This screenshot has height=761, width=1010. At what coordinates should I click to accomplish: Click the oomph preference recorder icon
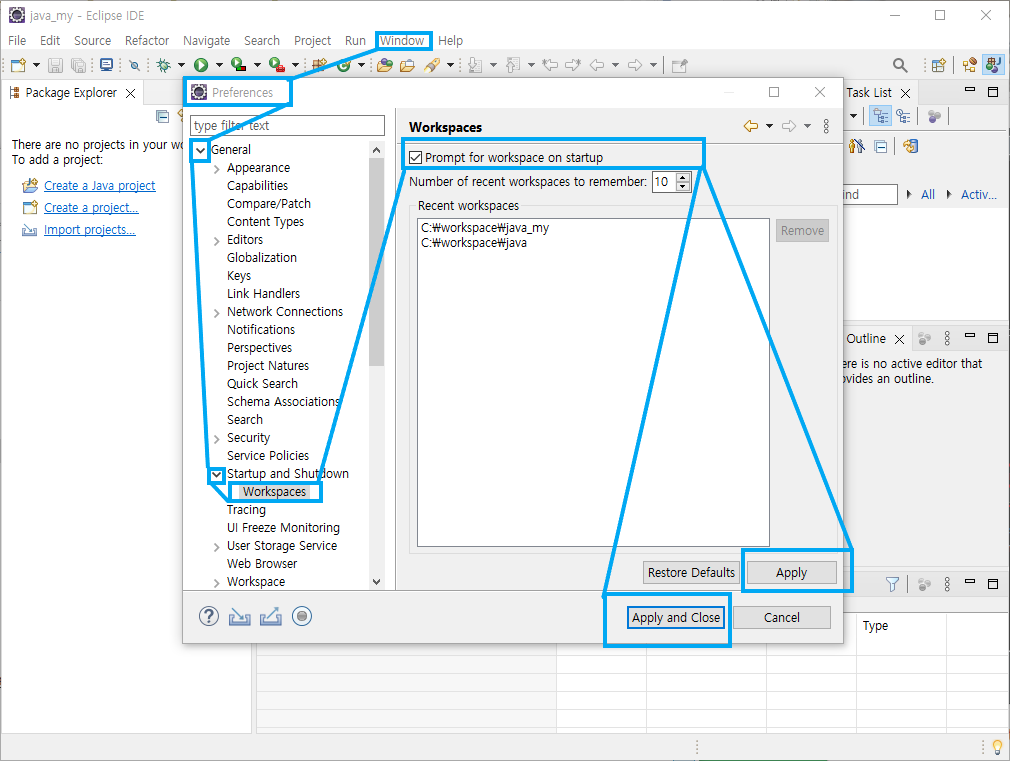[301, 617]
